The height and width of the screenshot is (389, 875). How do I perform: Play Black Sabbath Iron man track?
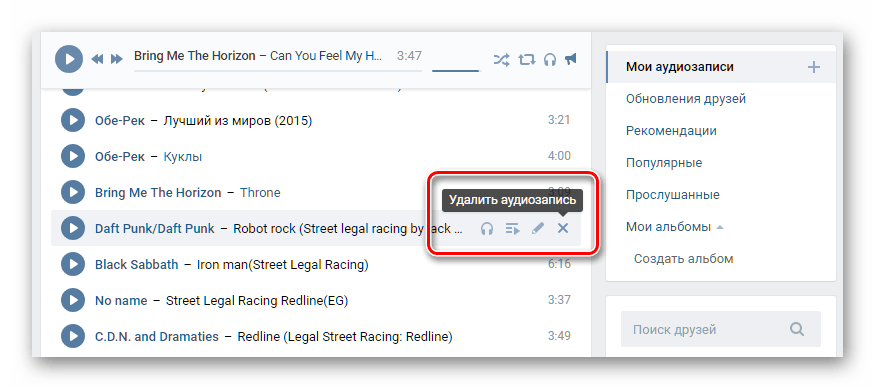(73, 265)
